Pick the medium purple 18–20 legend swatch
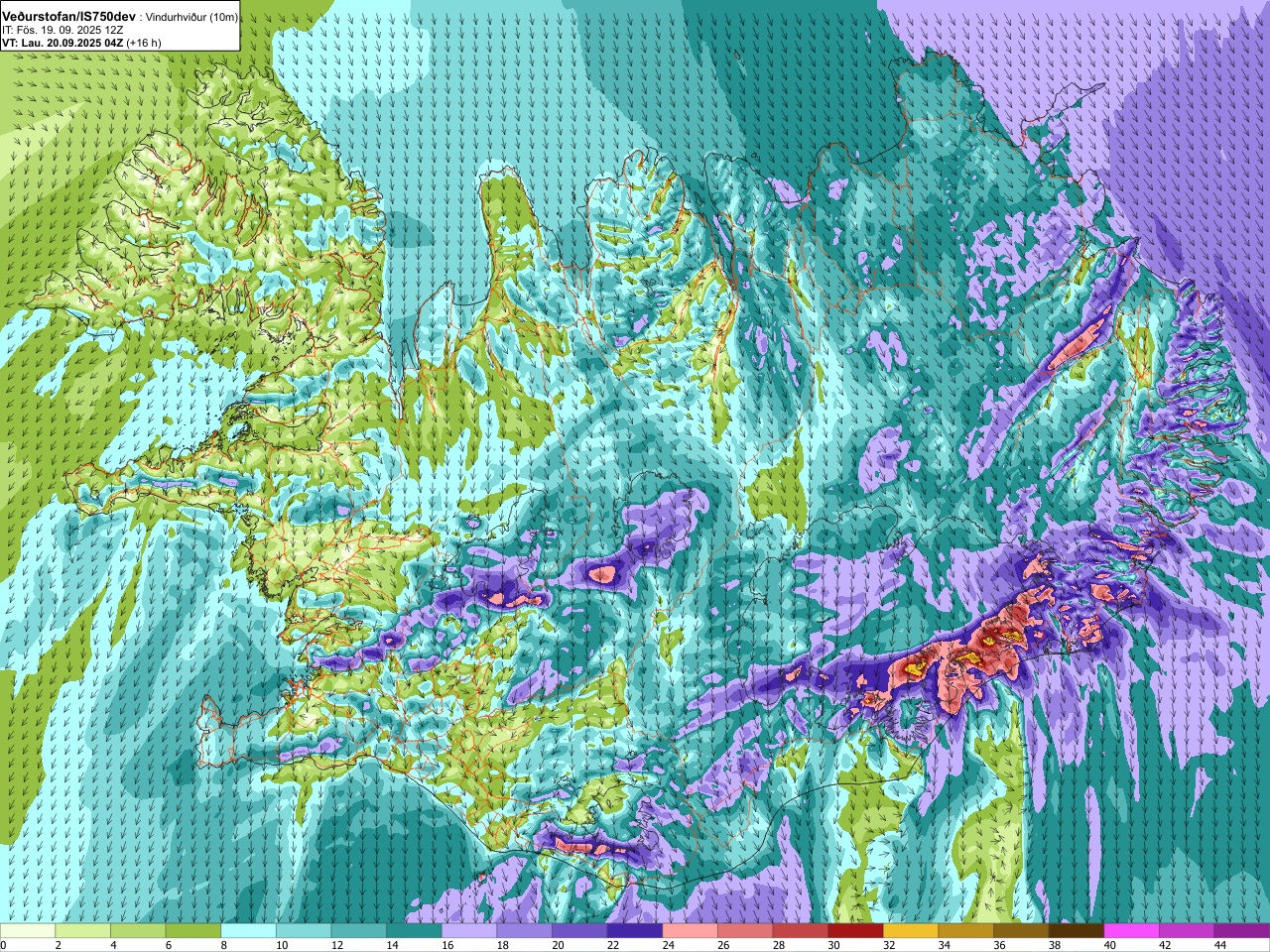Image resolution: width=1270 pixels, height=952 pixels. tap(524, 931)
